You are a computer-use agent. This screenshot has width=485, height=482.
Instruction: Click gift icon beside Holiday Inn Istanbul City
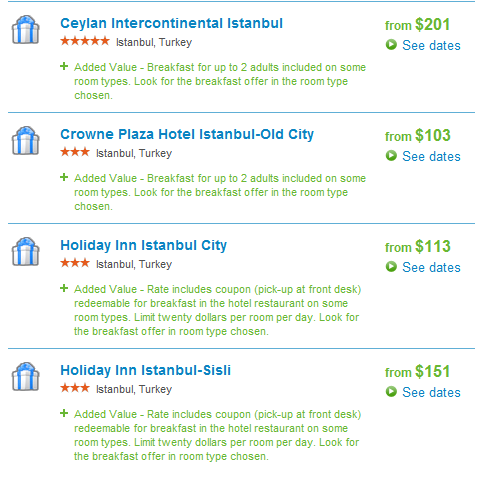(x=26, y=252)
